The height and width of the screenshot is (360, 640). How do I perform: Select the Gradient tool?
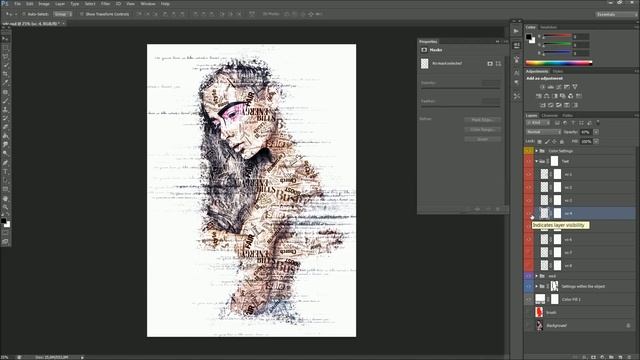pyautogui.click(x=5, y=136)
